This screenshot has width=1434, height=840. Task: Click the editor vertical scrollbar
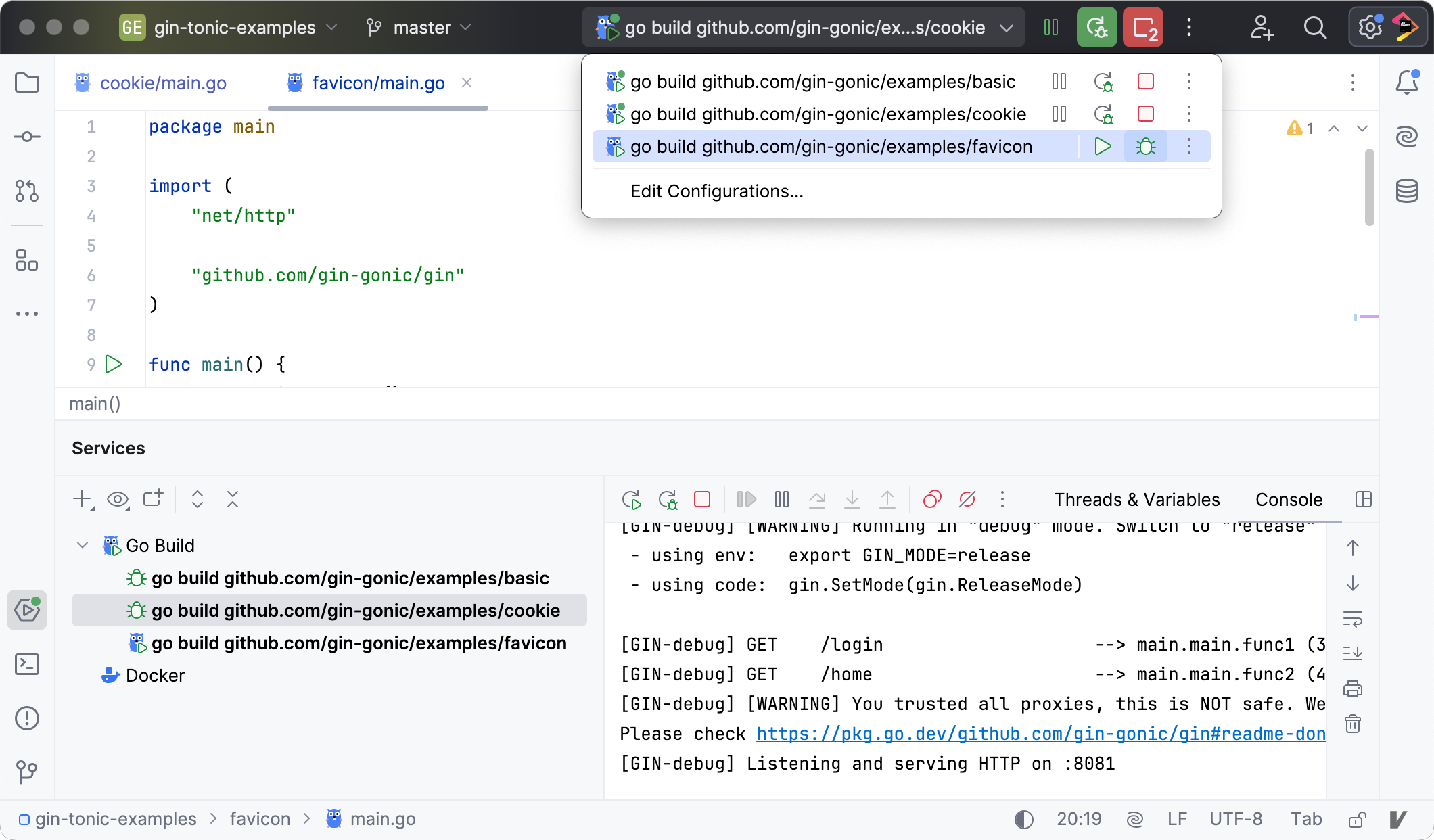[x=1369, y=188]
